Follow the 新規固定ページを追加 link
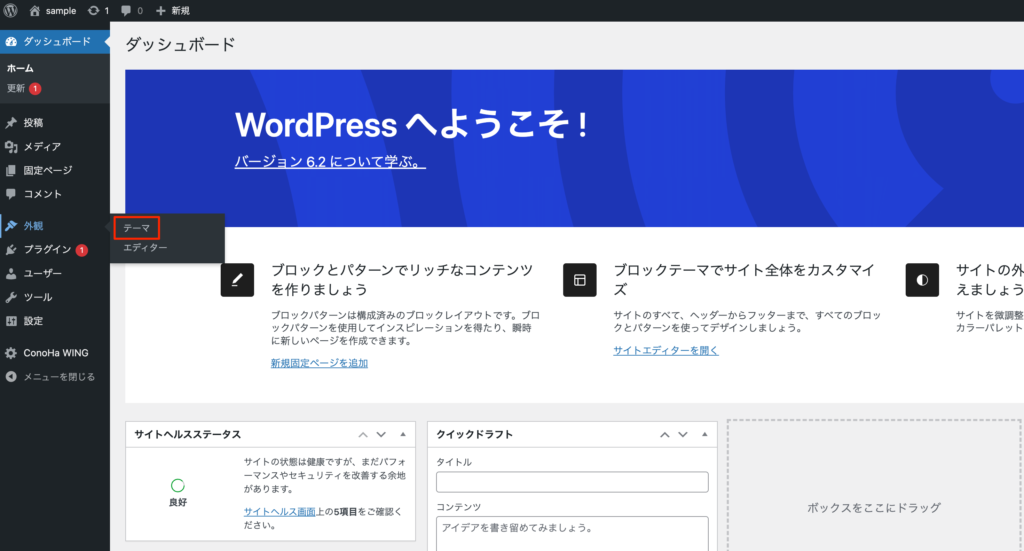The width and height of the screenshot is (1024, 551). click(319, 363)
